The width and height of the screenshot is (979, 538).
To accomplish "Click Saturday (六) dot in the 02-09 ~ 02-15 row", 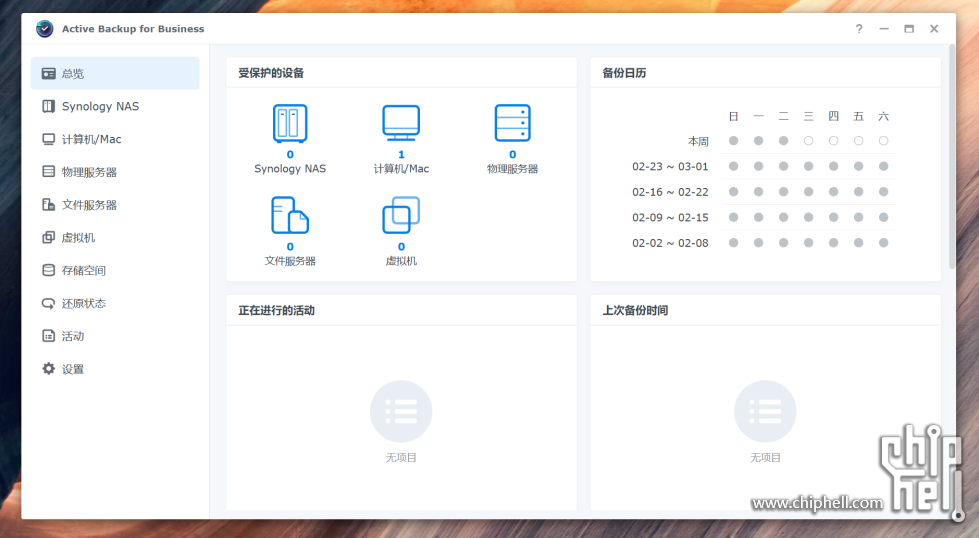I will tap(883, 217).
